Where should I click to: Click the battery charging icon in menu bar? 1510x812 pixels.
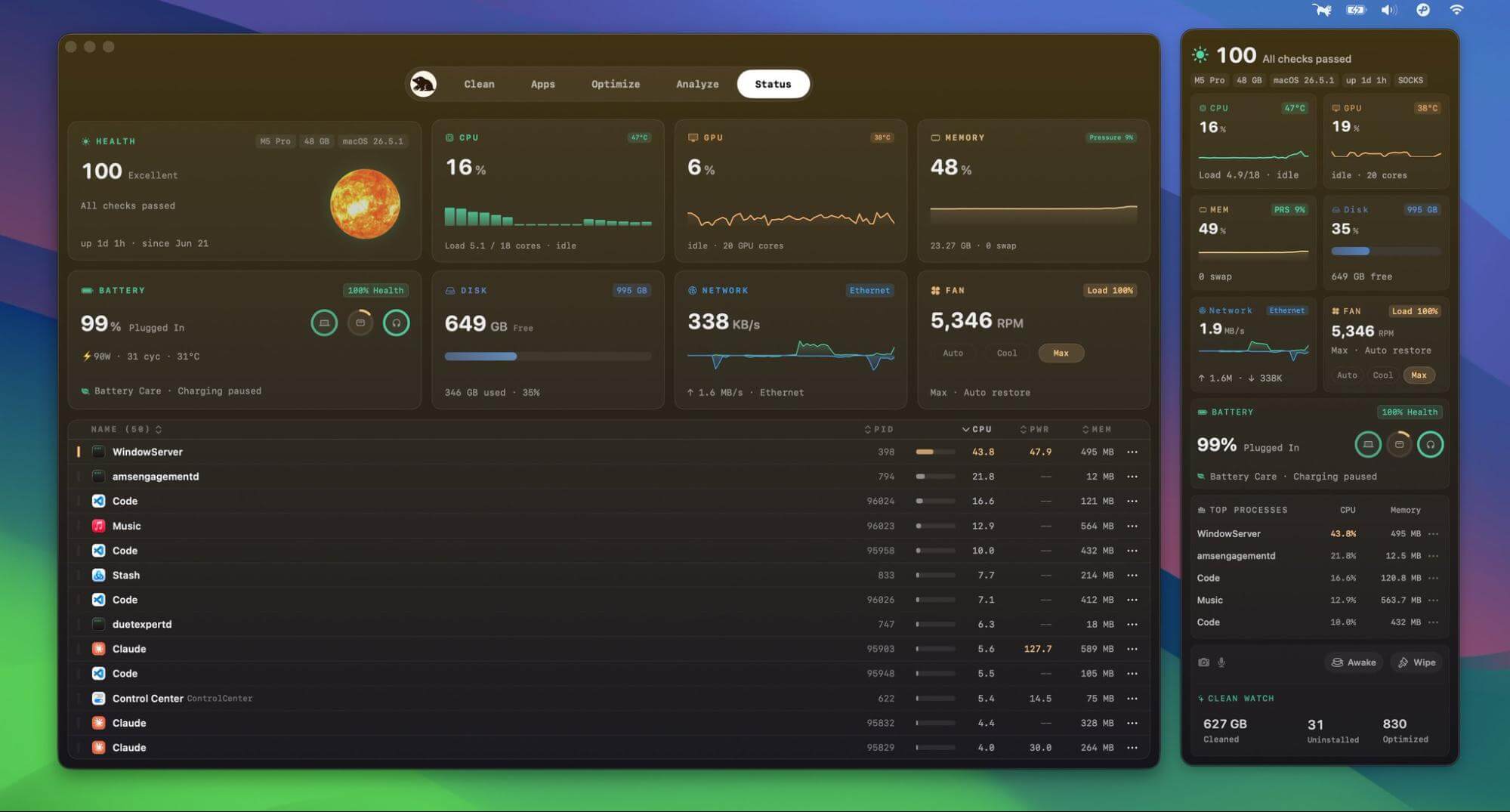tap(1356, 10)
